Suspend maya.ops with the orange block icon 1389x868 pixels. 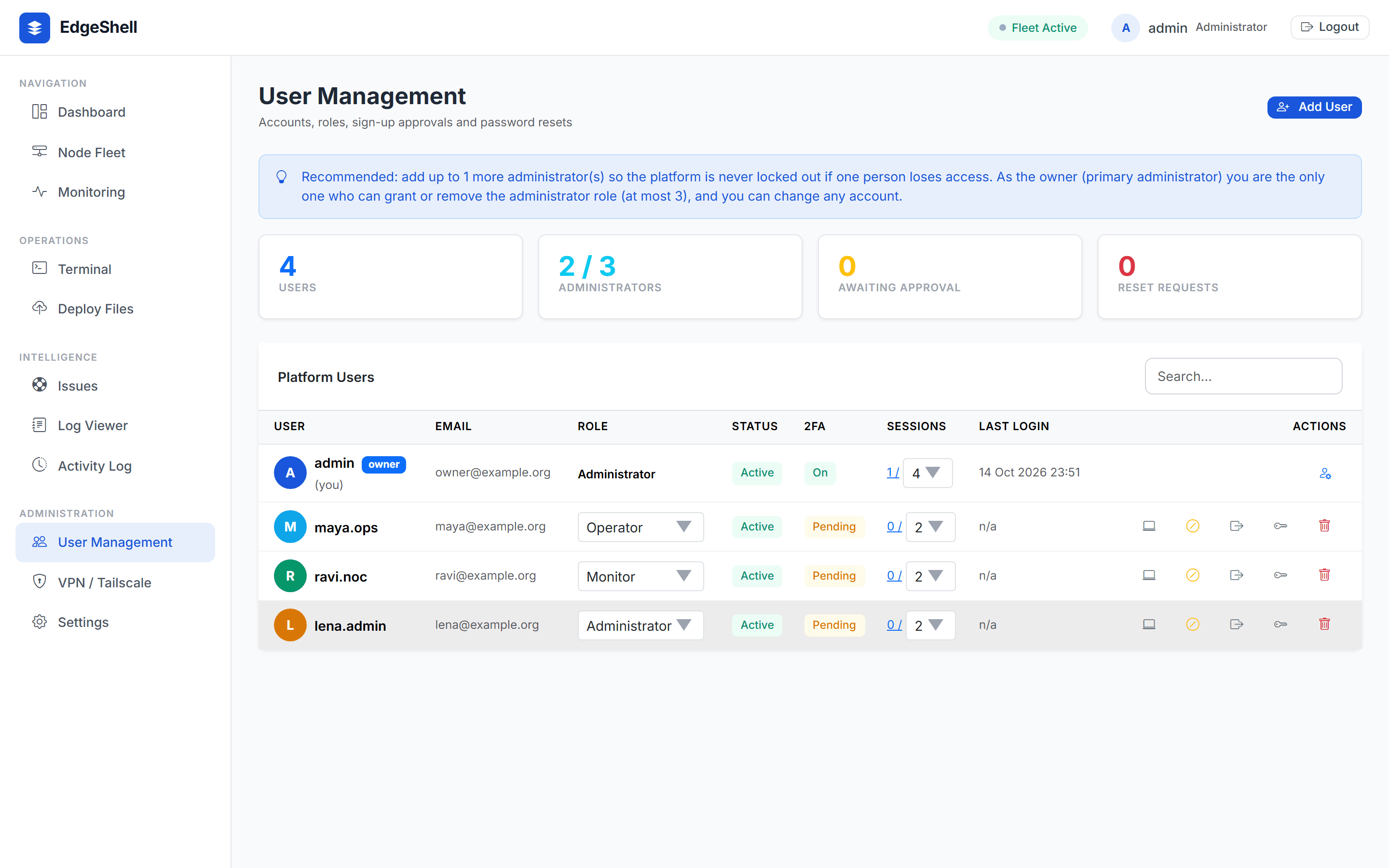pyautogui.click(x=1193, y=526)
